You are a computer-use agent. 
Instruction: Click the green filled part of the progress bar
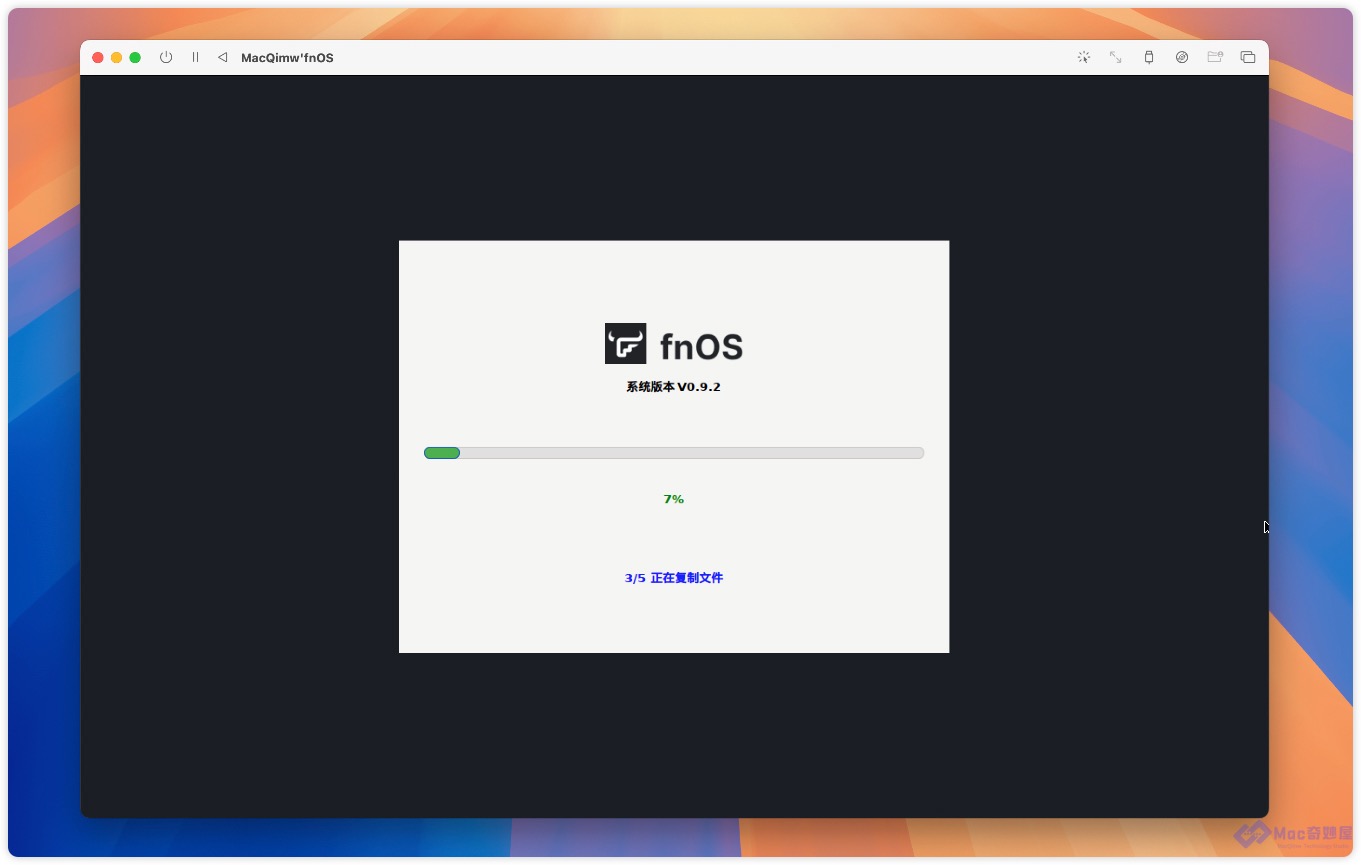(442, 453)
